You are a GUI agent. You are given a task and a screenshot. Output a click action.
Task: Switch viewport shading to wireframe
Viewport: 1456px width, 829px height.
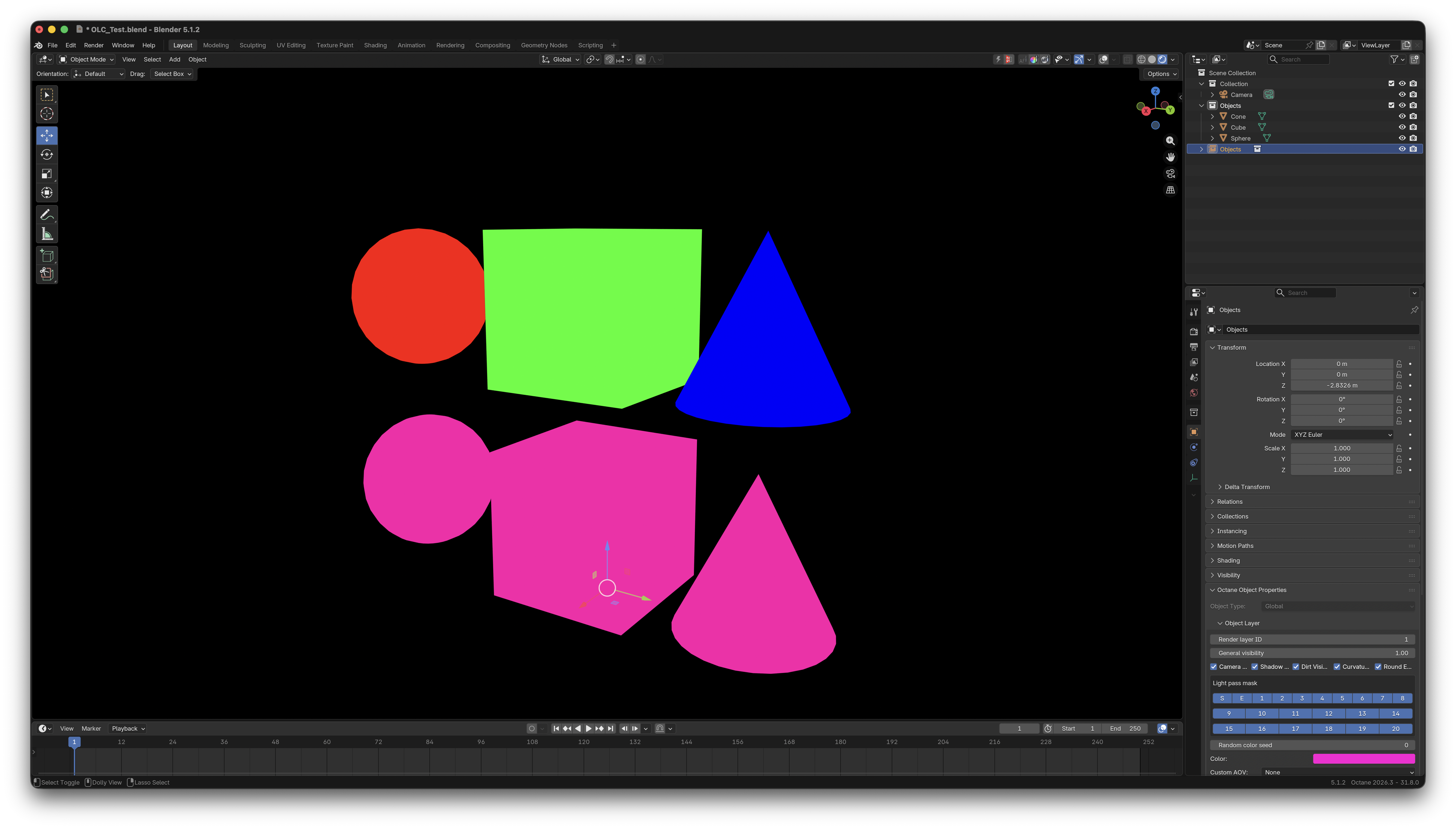1140,59
